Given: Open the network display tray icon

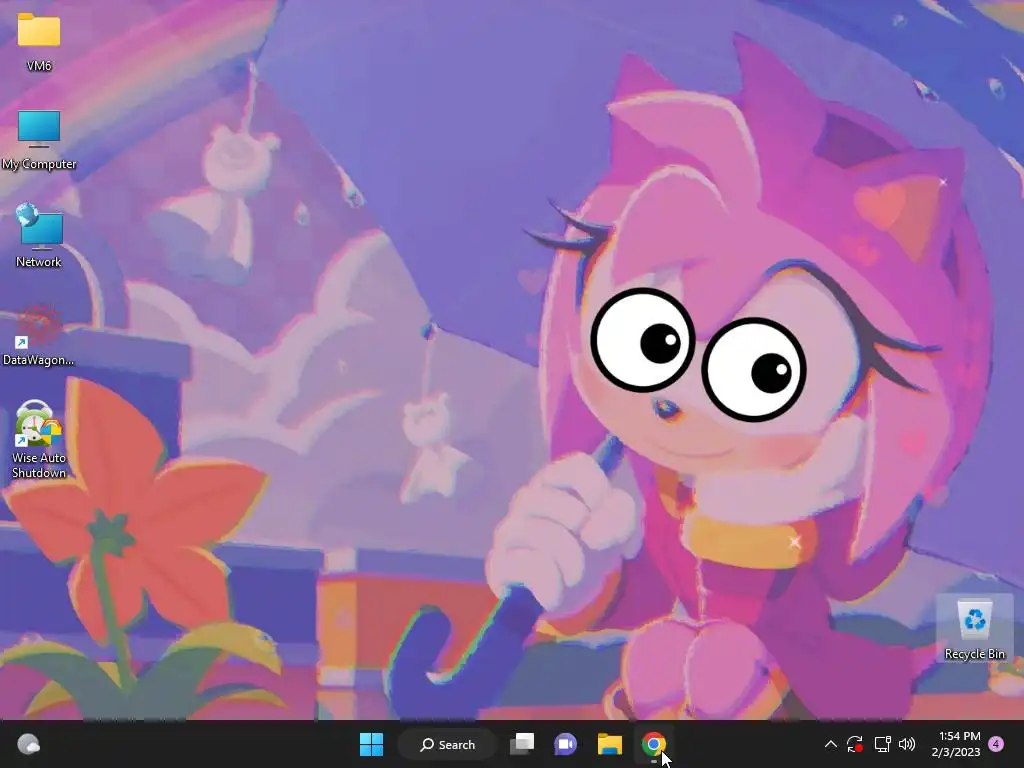Looking at the screenshot, I should [x=882, y=744].
